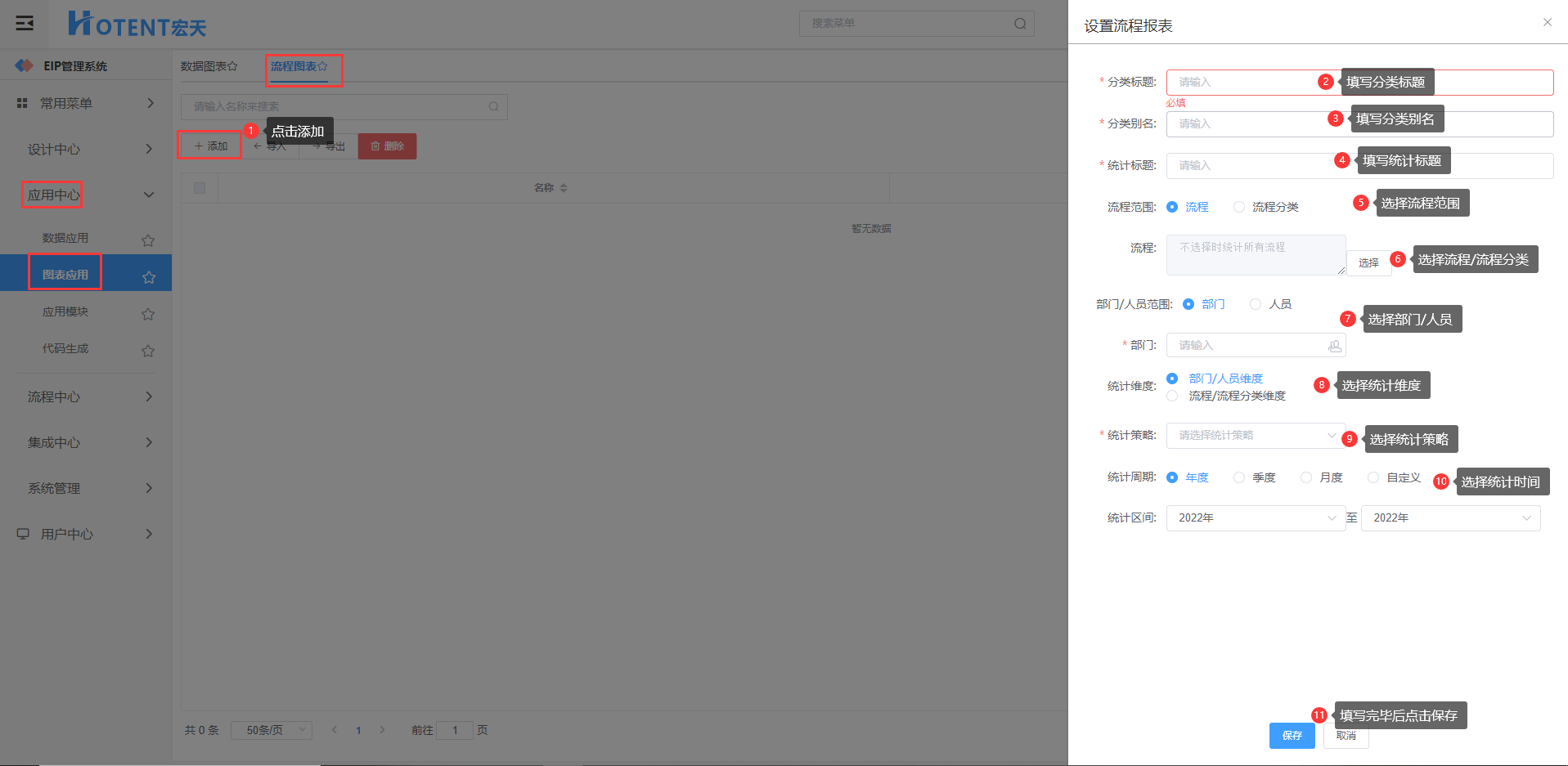Expand the 系统管理 chevron
The width and height of the screenshot is (1568, 766).
coord(149,488)
